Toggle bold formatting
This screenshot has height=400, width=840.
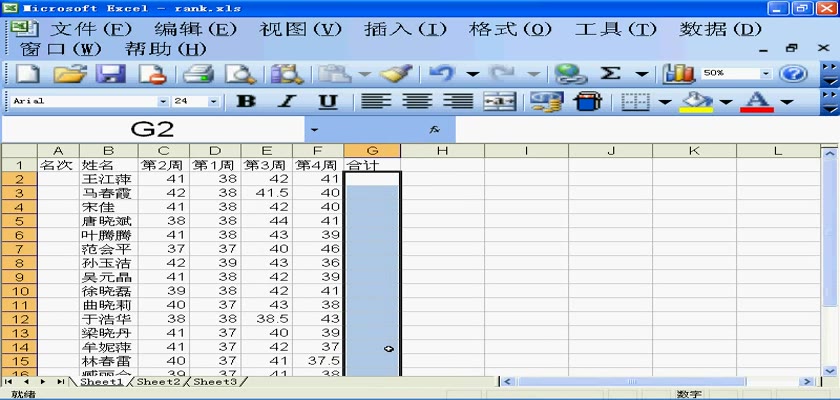click(246, 102)
